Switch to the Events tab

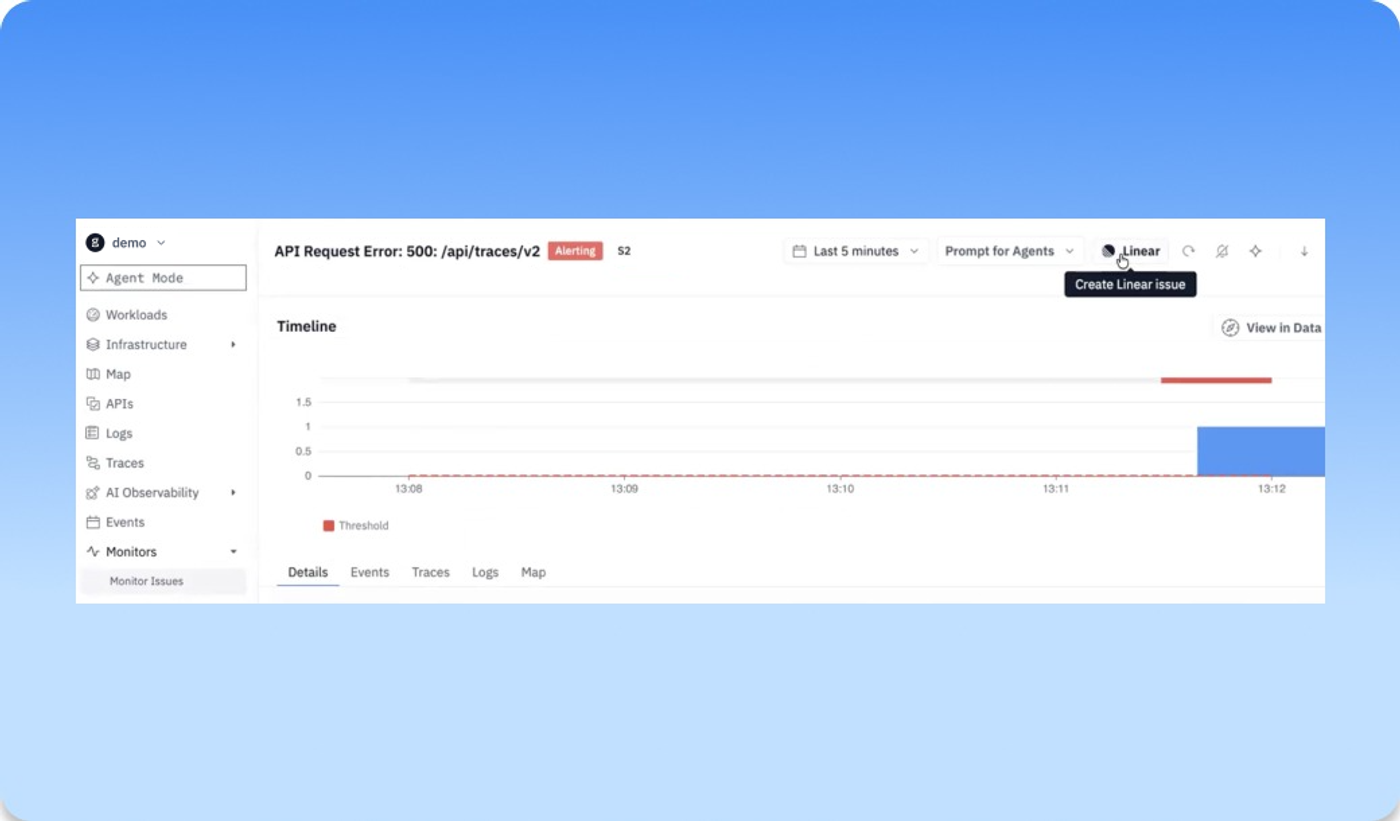click(x=370, y=572)
